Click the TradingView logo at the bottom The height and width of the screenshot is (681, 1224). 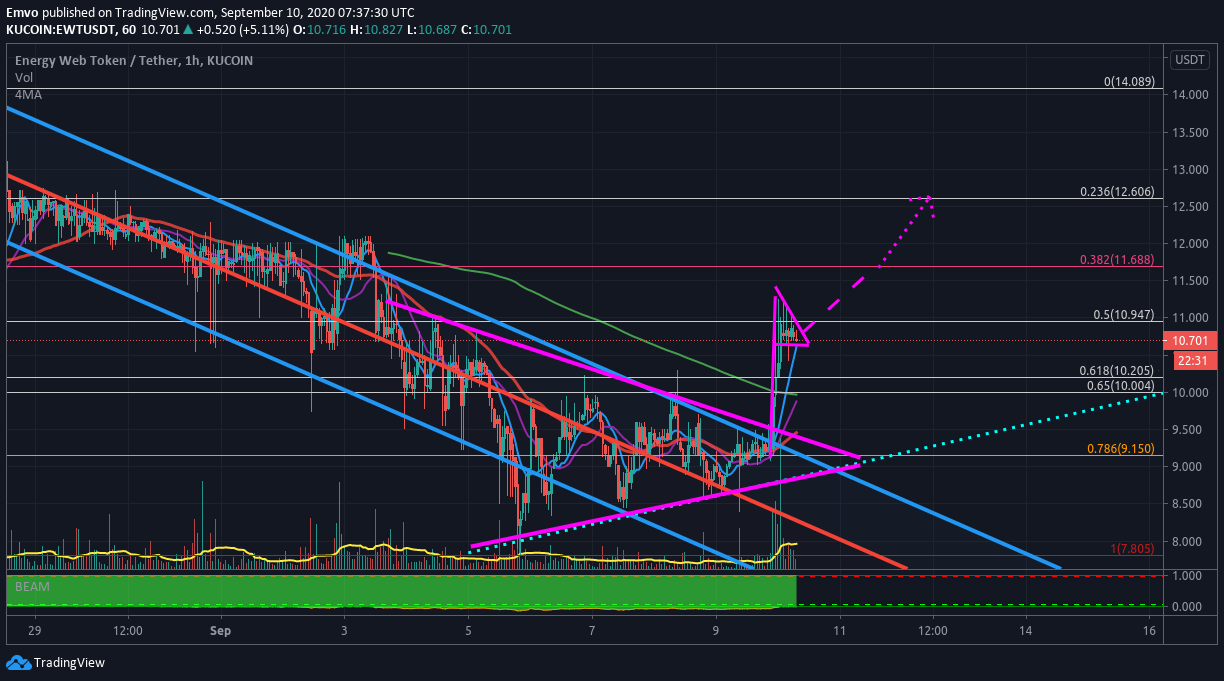(x=55, y=662)
